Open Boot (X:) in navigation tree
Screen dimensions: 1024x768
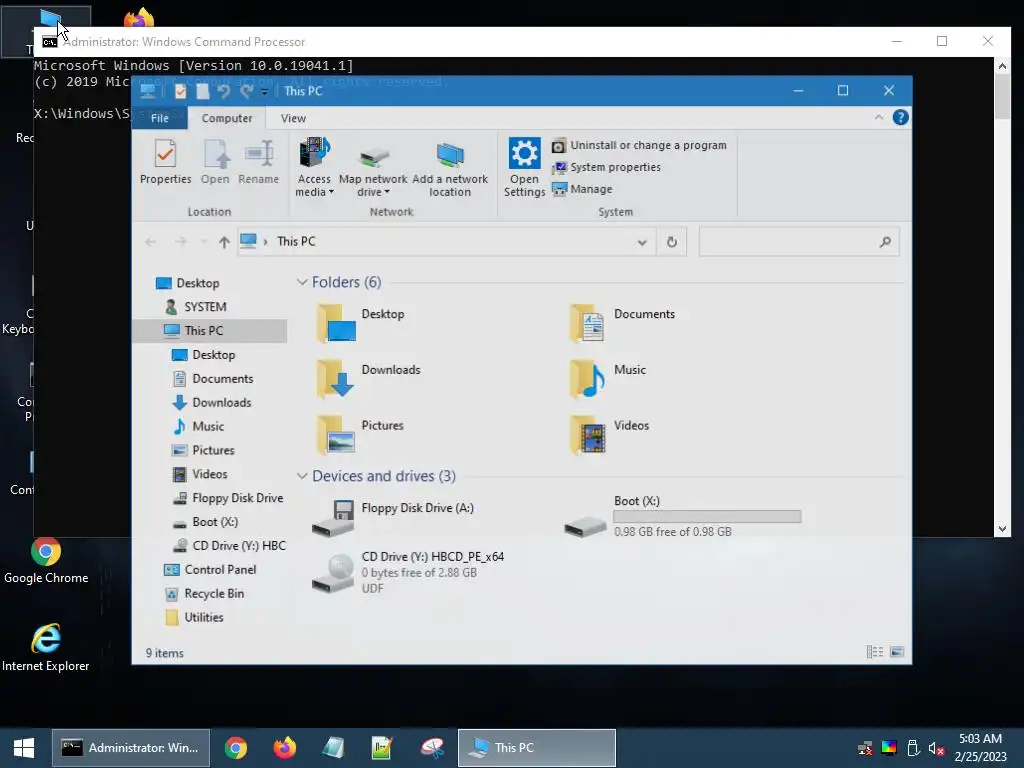[x=205, y=522]
